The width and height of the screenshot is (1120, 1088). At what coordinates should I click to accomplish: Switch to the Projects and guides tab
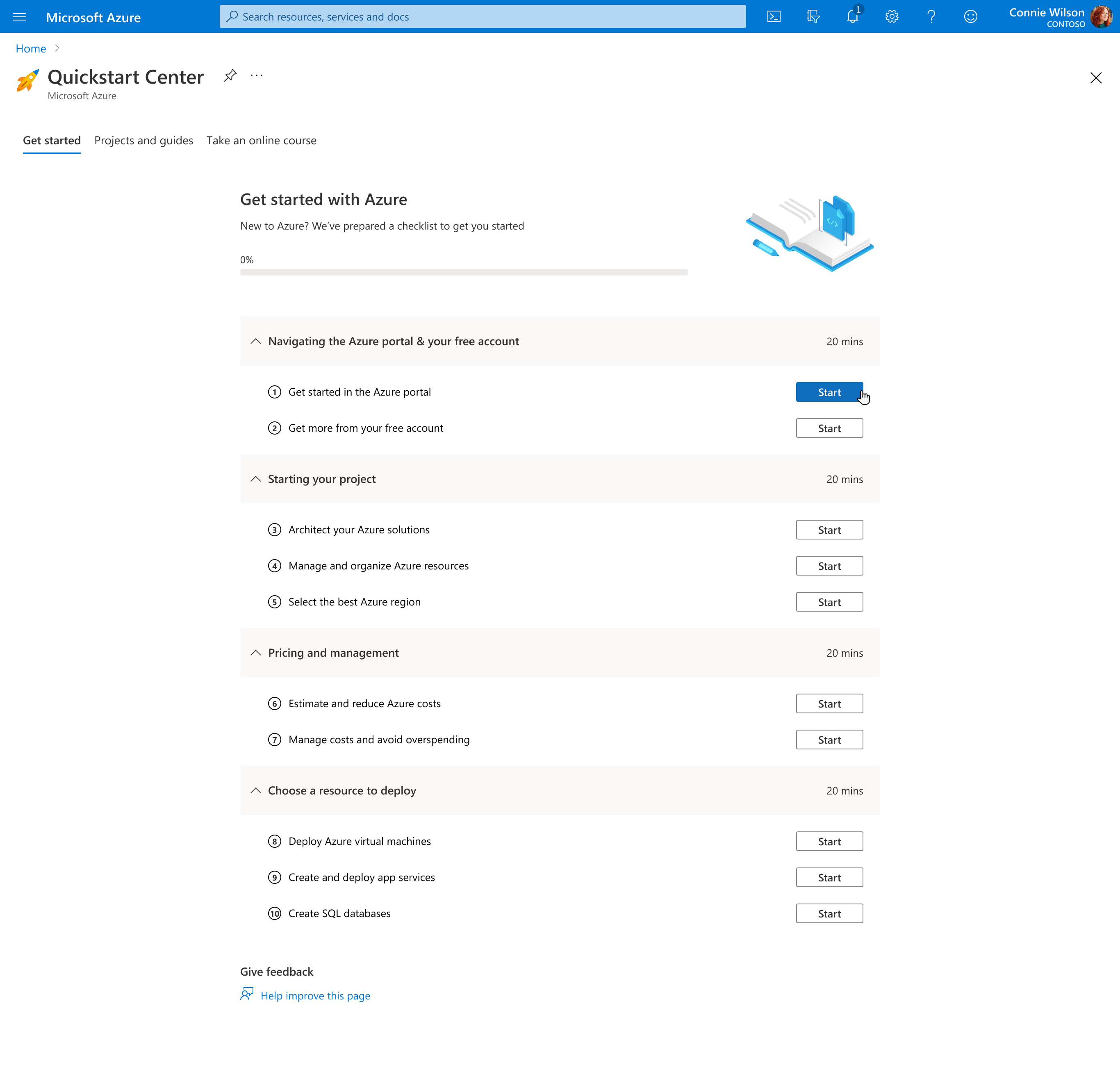[x=143, y=141]
